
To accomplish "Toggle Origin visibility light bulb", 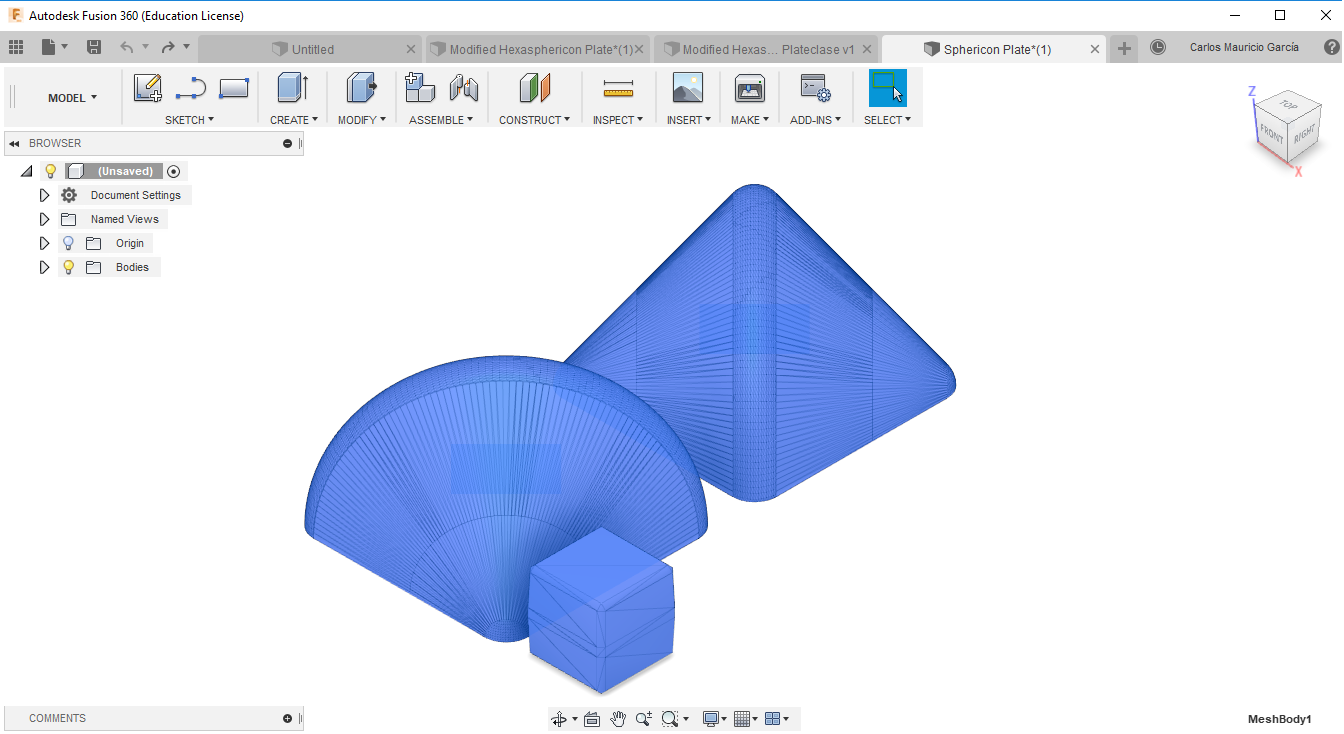I will point(69,243).
